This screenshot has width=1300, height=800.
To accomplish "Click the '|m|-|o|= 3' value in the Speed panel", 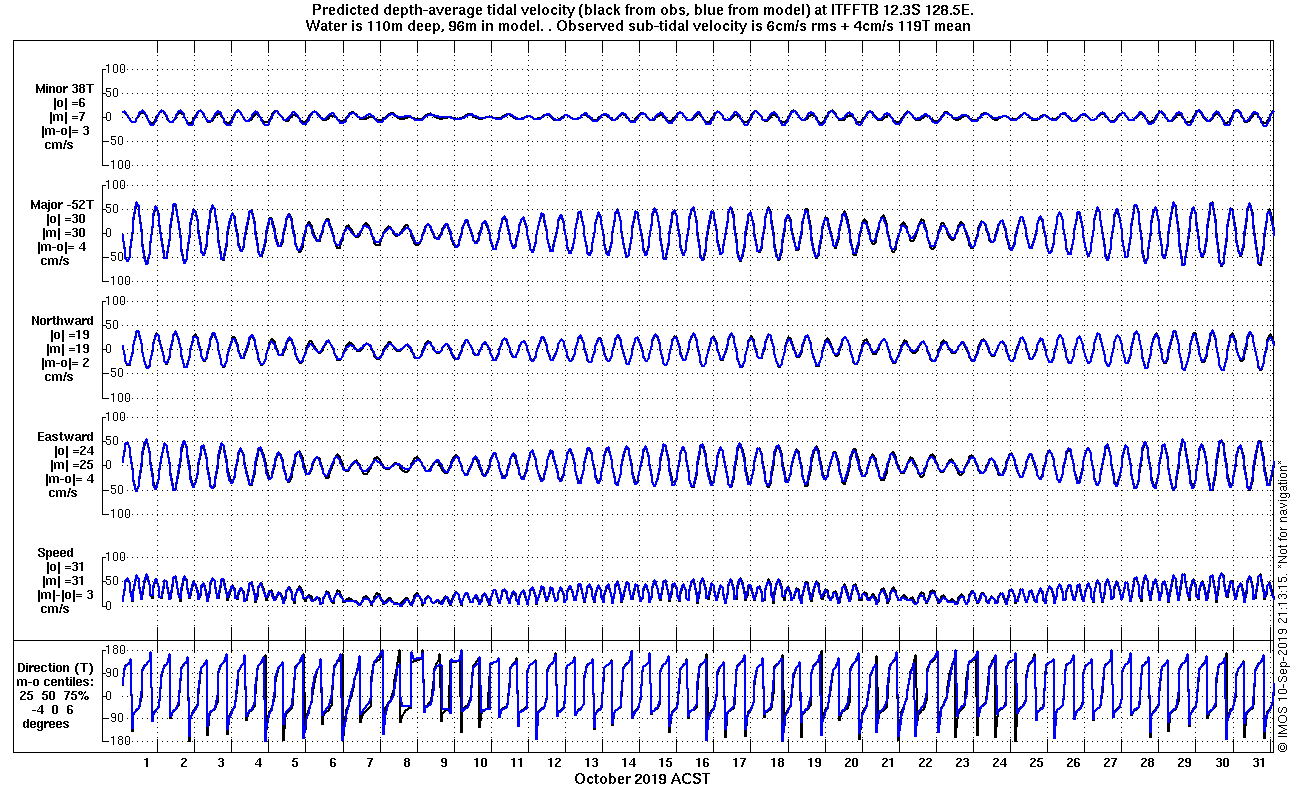I will coord(65,595).
